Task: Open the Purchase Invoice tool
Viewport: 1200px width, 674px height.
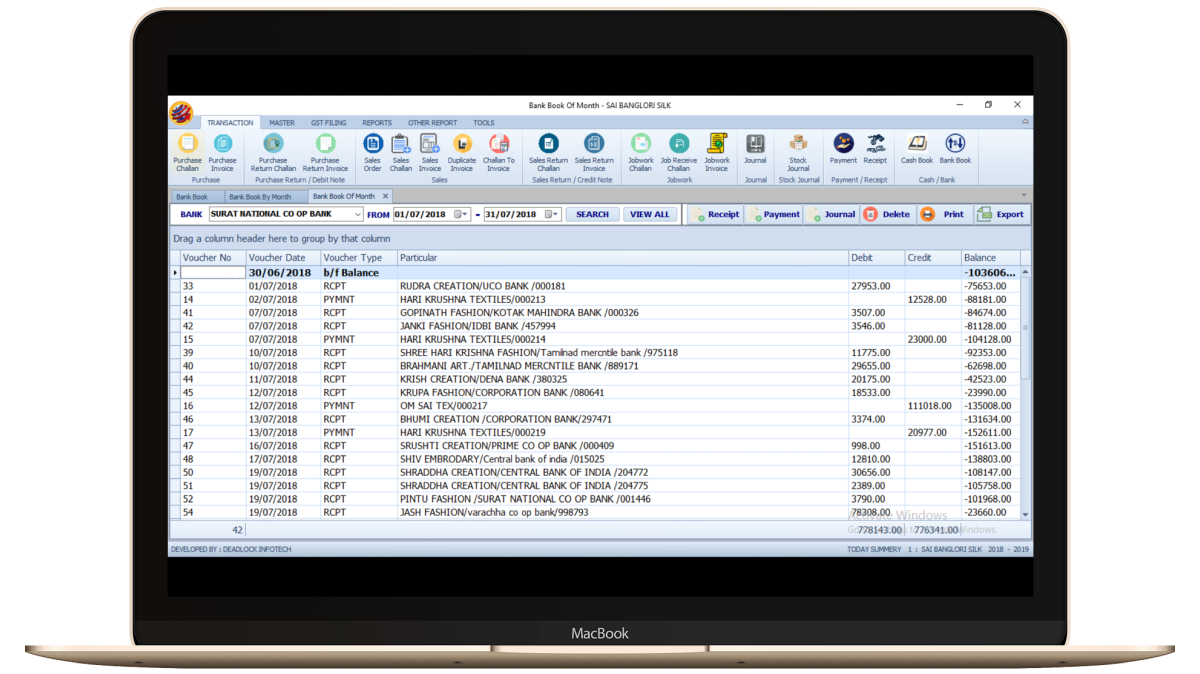Action: (x=222, y=146)
